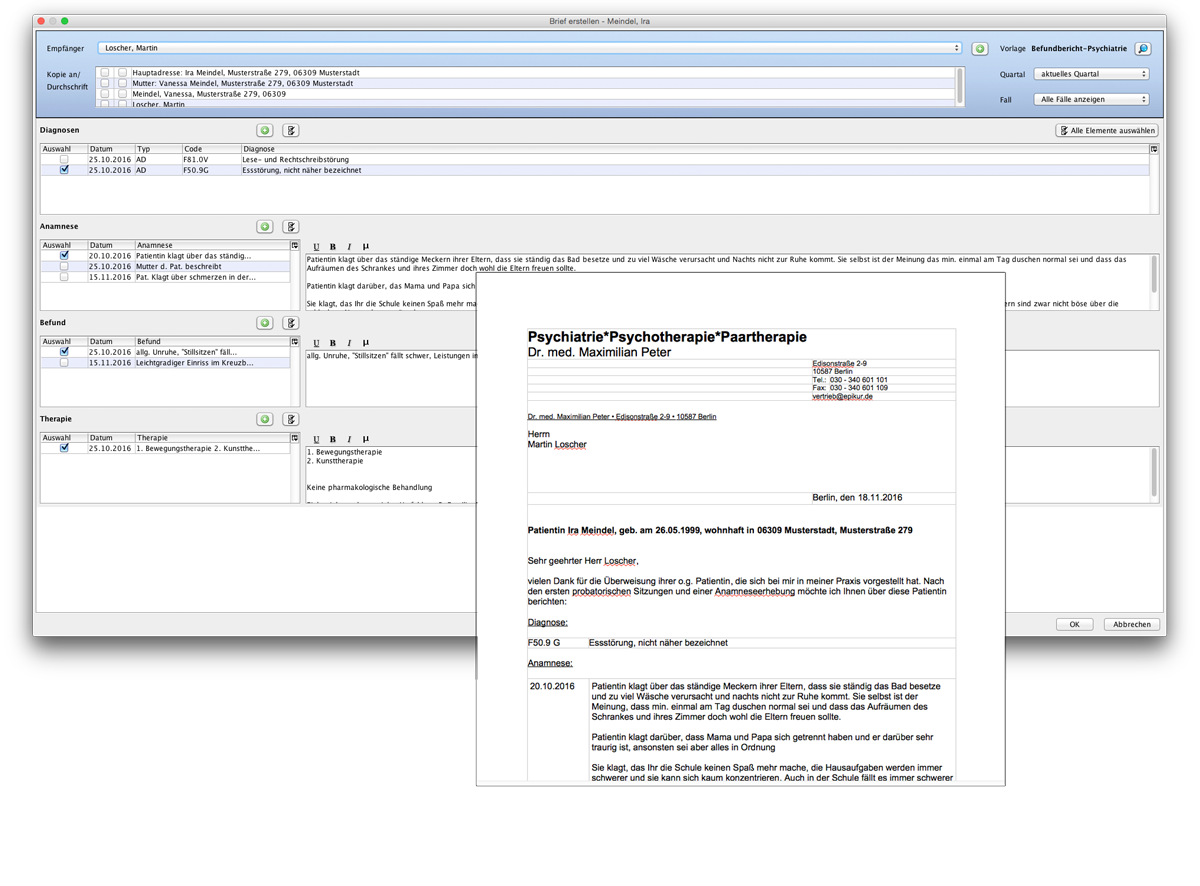The image size is (1200, 886).
Task: Add a new entry in Diagnosen section
Action: 265,130
